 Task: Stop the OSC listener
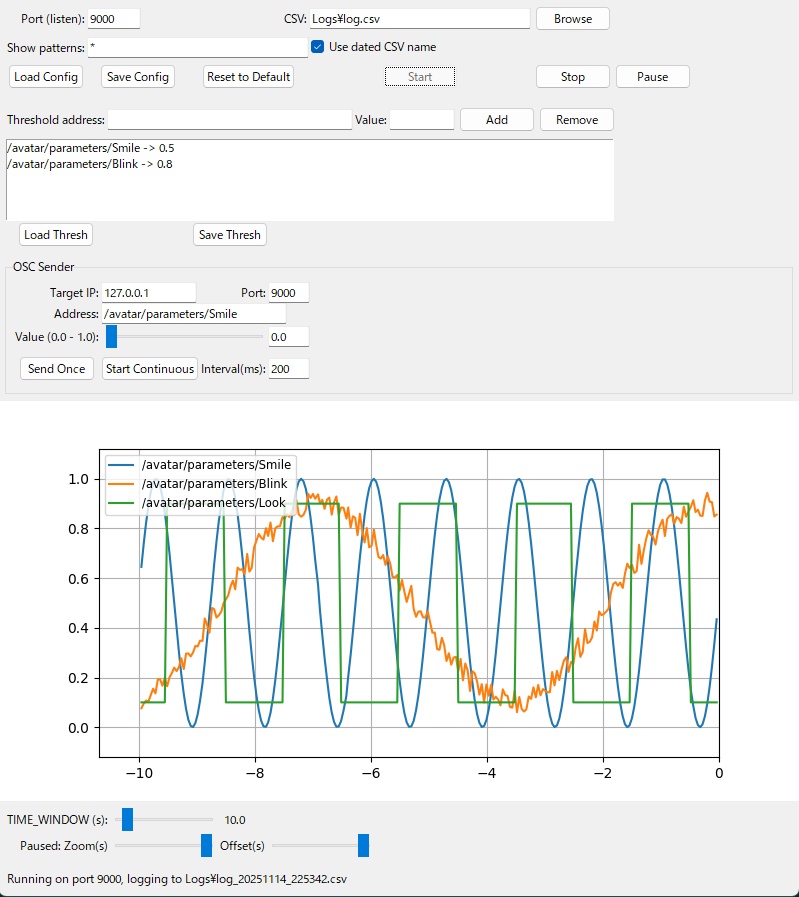click(572, 77)
